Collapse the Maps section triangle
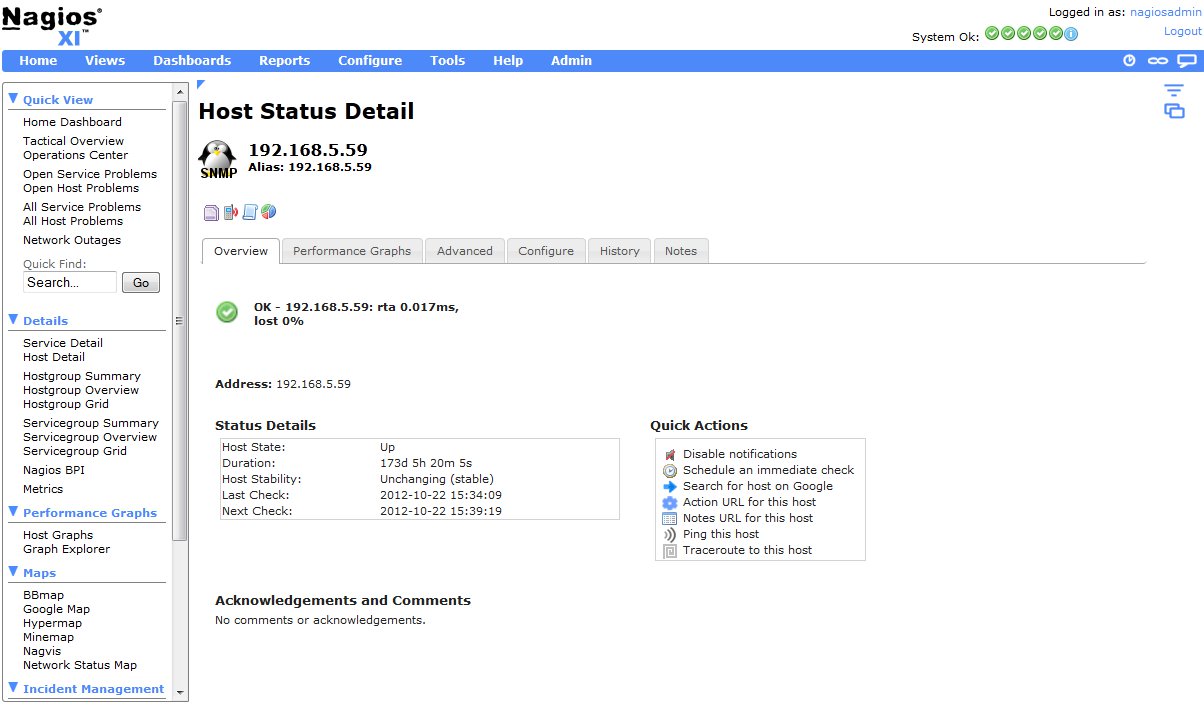Viewport: 1204px width, 721px height. [14, 572]
